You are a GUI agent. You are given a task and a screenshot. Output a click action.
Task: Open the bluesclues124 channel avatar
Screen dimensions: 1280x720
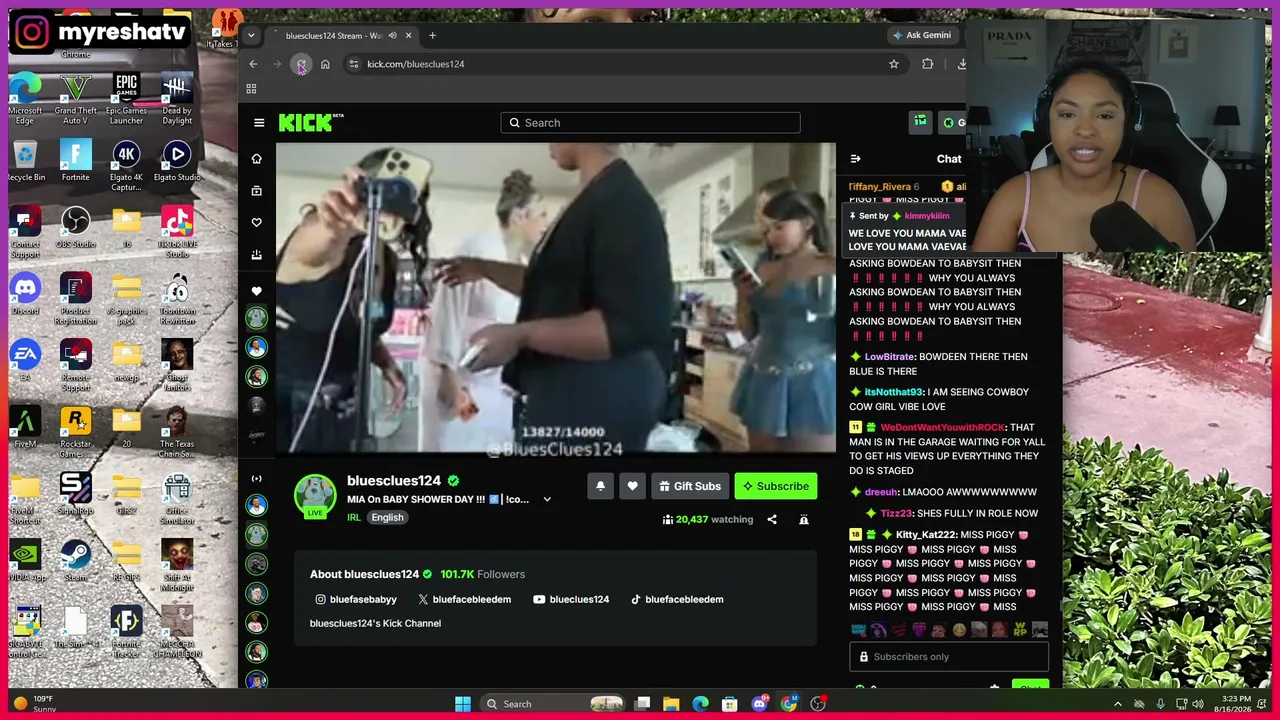coord(315,496)
